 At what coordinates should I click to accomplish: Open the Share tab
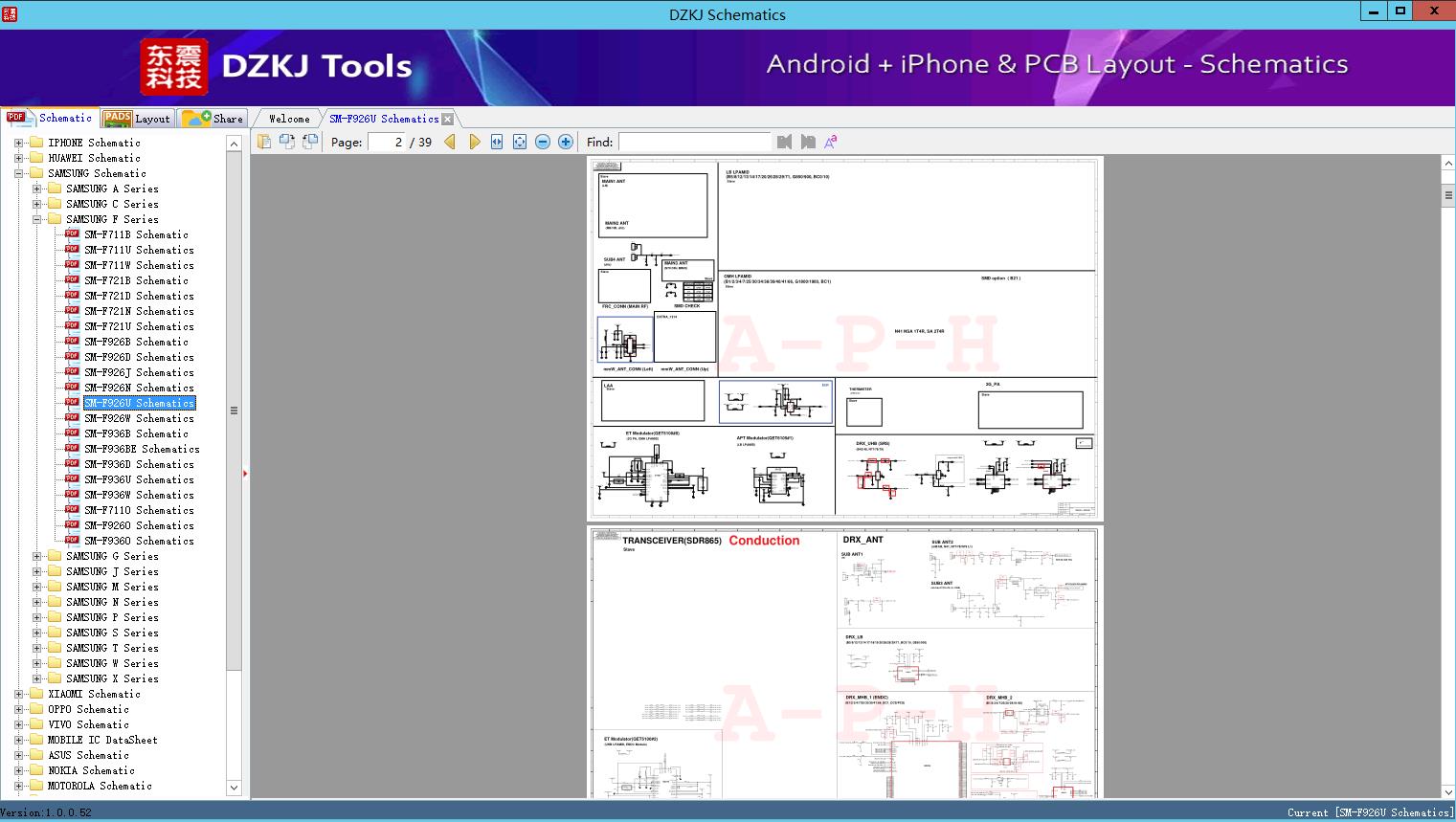tap(214, 119)
